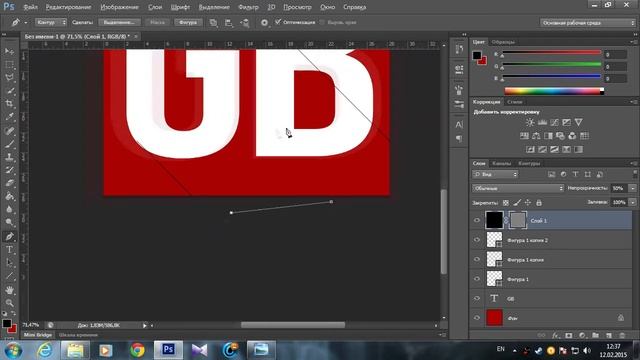Screen dimensions: 640x360
Task: Switch to the Образцы tab
Action: (503, 42)
